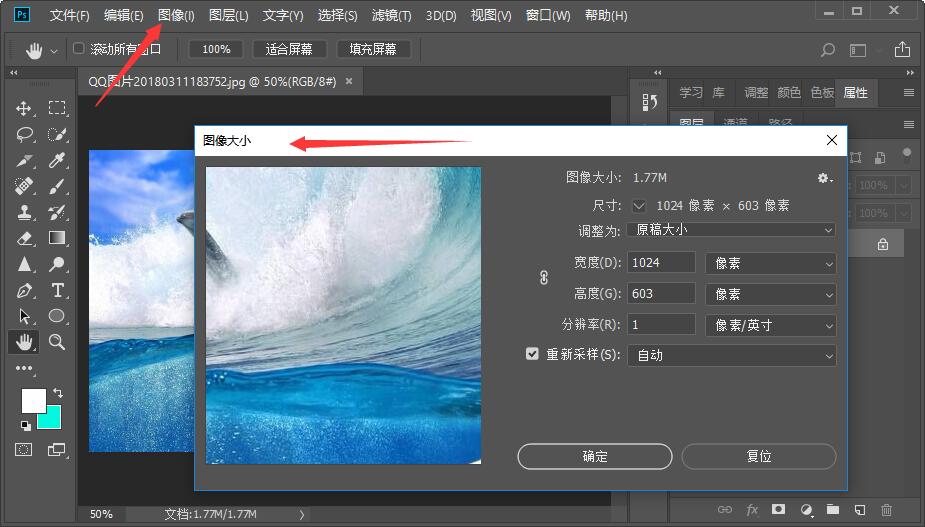
Task: Click the Fill Screen button
Action: [x=373, y=49]
